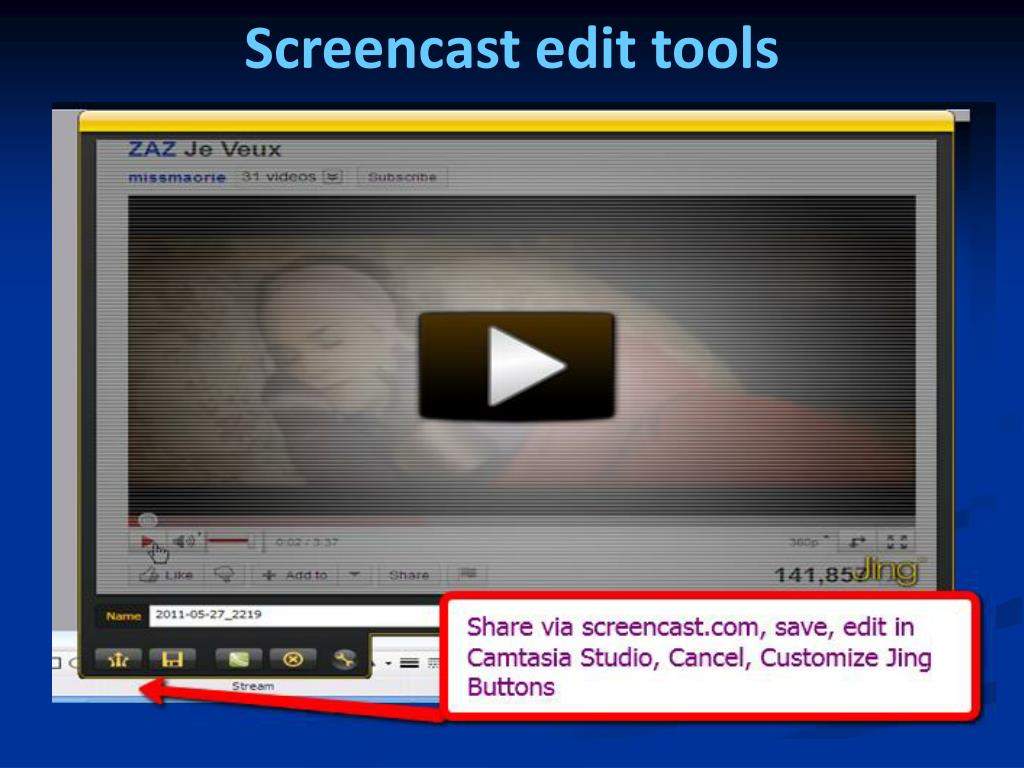Open the Edit in Camtasia Studio button
The width and height of the screenshot is (1024, 768).
239,660
